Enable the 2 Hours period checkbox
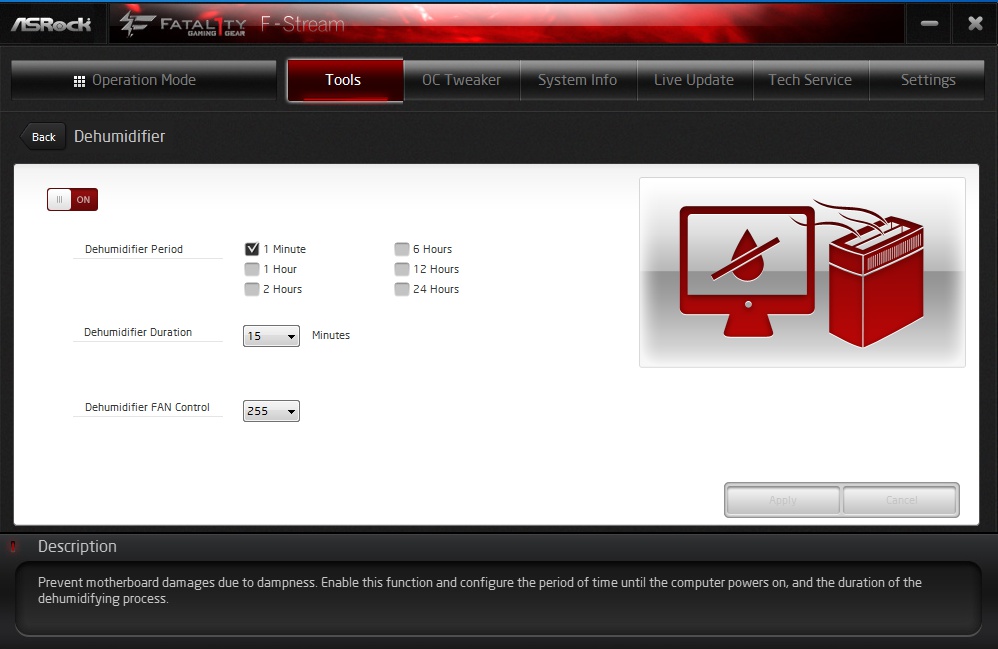 pyautogui.click(x=252, y=289)
